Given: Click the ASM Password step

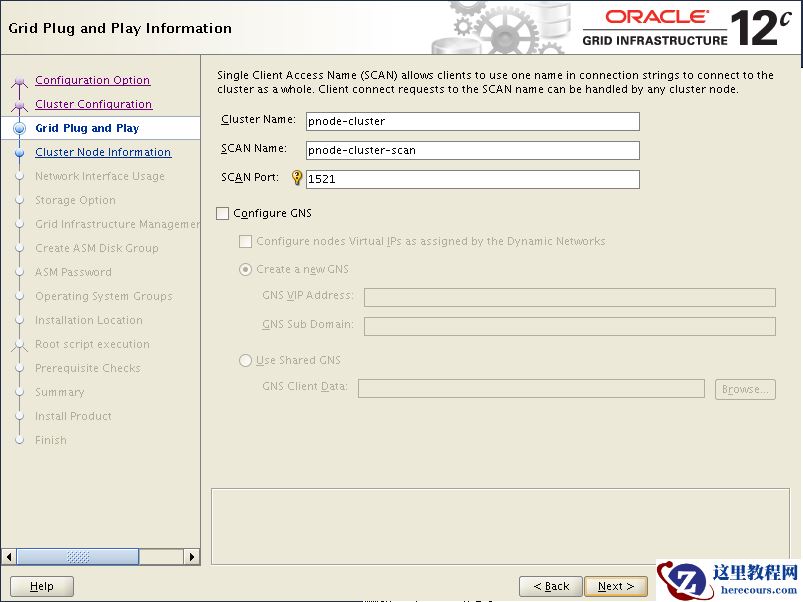Looking at the screenshot, I should [x=73, y=272].
